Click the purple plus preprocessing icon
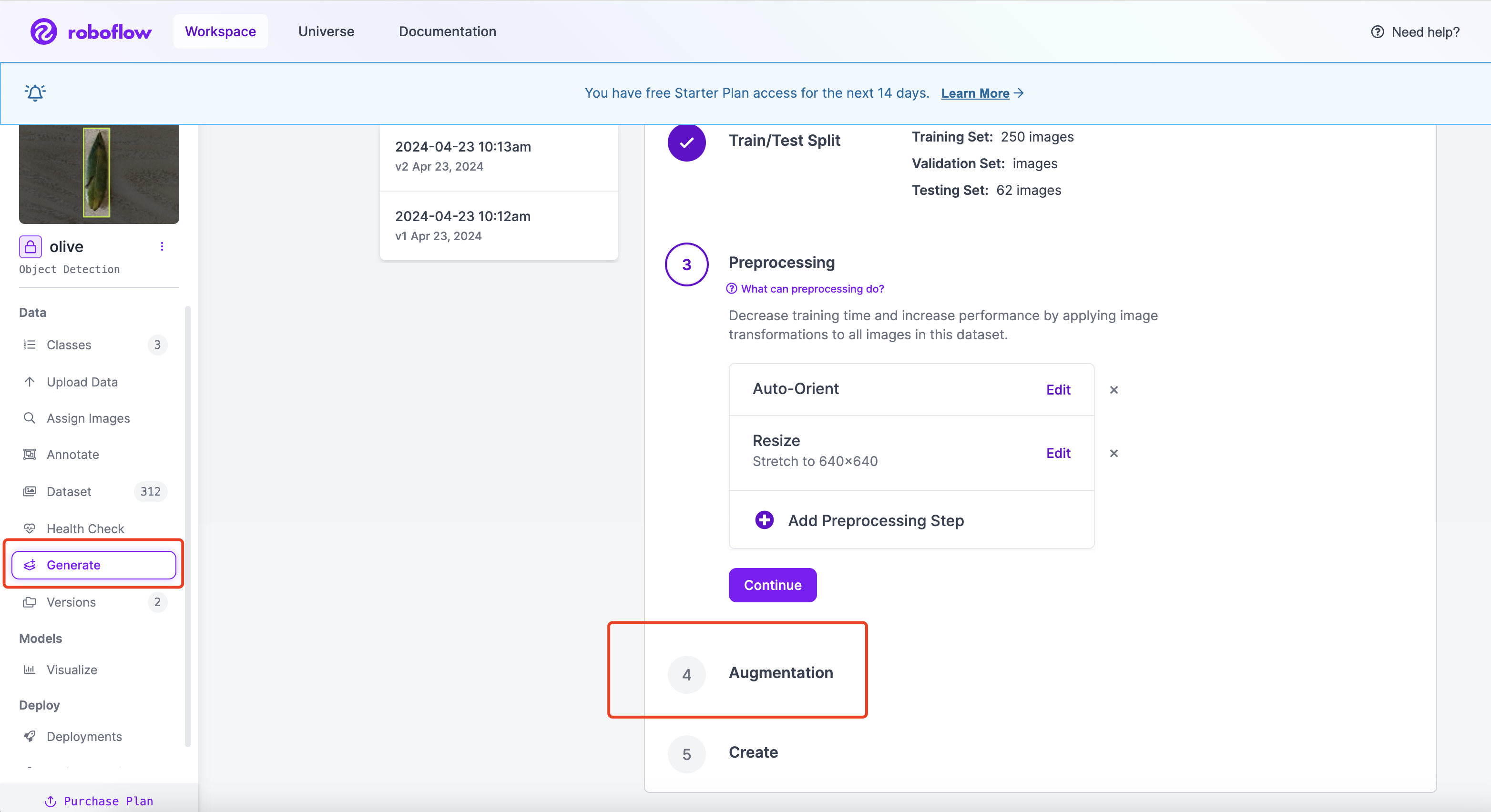Image resolution: width=1491 pixels, height=812 pixels. pyautogui.click(x=764, y=520)
